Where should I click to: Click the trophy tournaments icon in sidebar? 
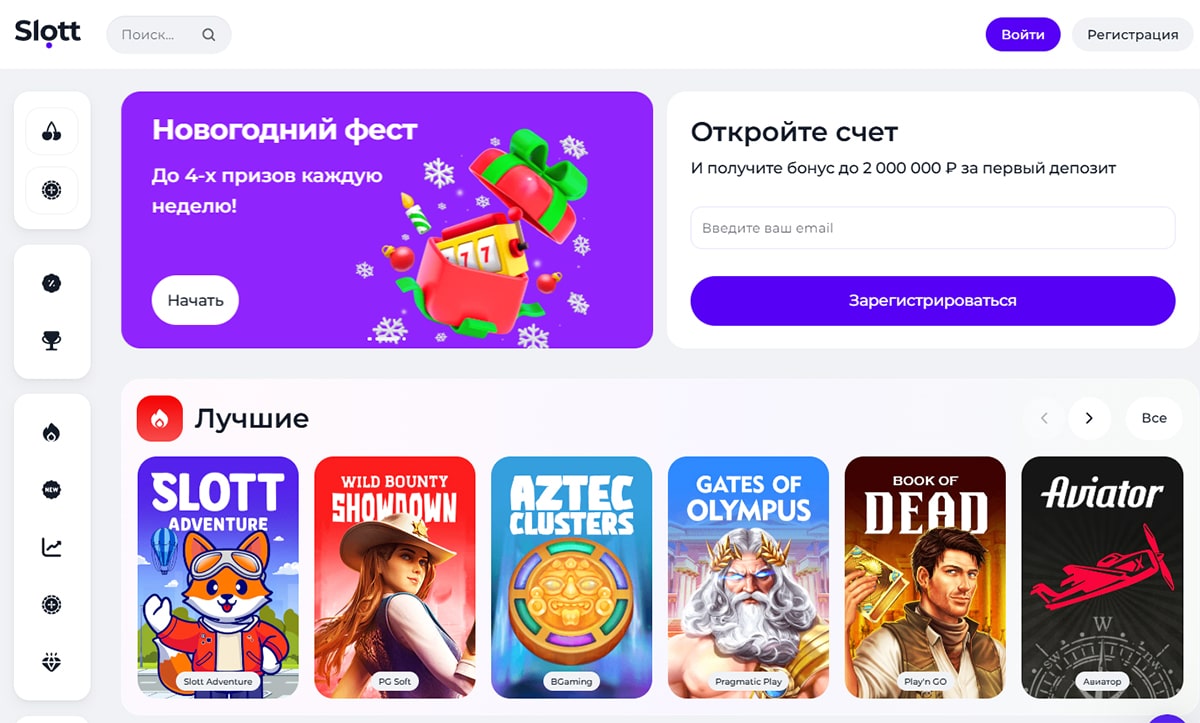tap(52, 342)
